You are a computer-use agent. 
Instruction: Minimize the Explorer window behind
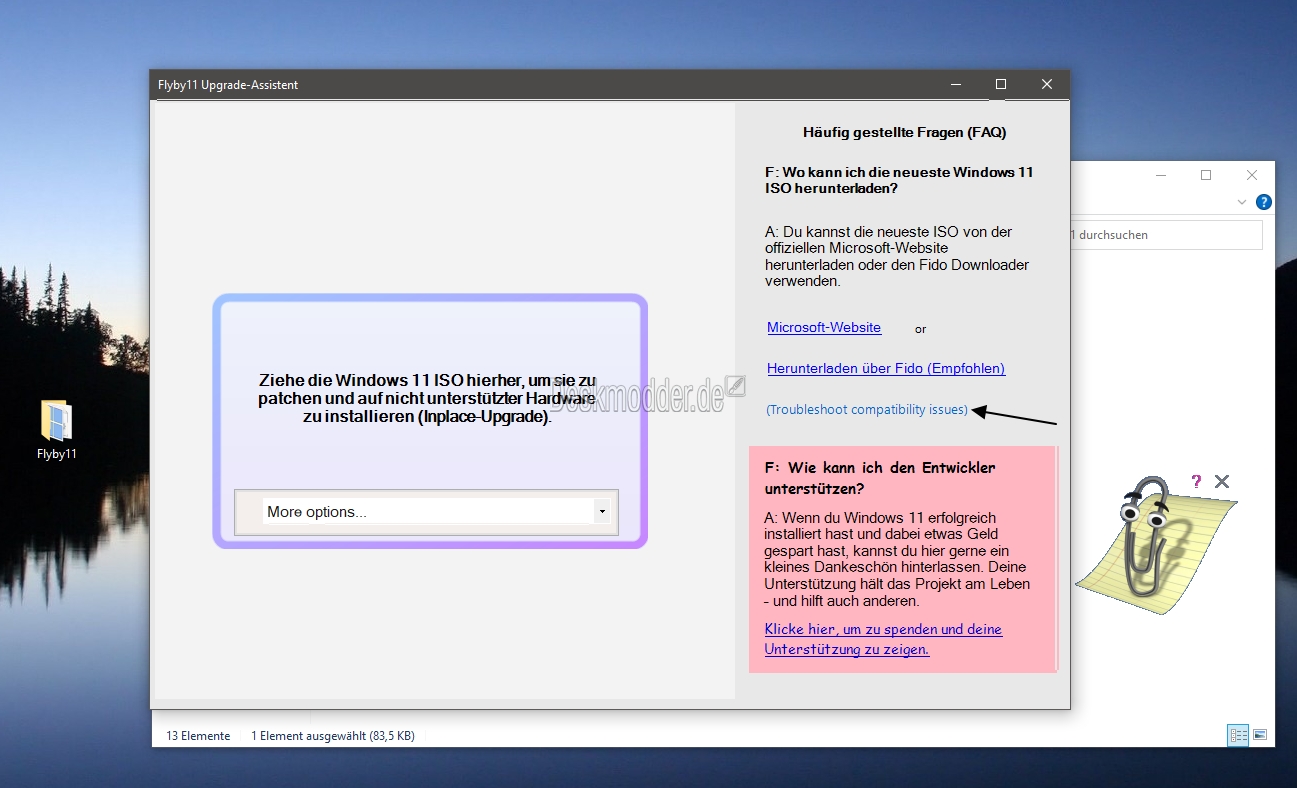click(1160, 175)
